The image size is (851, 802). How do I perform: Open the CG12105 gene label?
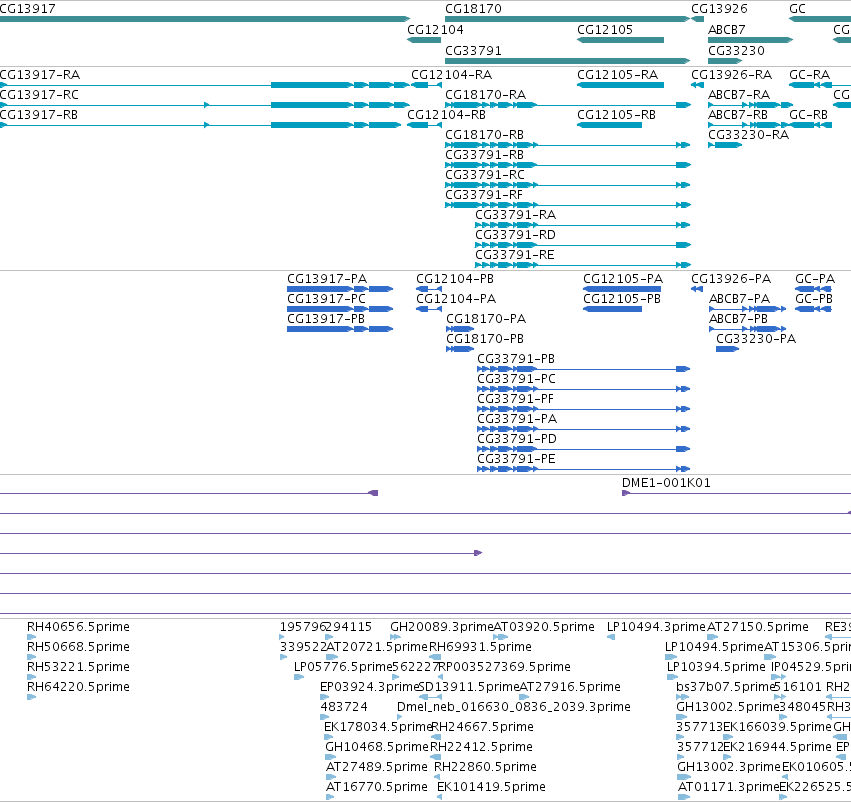coord(605,30)
